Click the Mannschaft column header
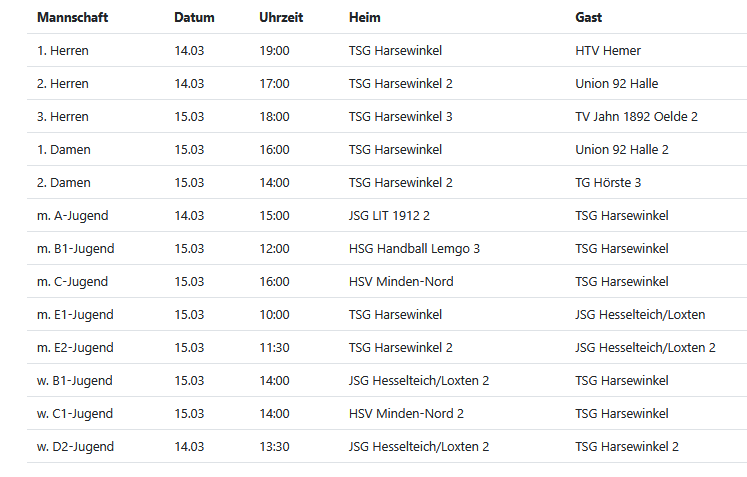Image resolution: width=747 pixels, height=477 pixels. [x=72, y=18]
